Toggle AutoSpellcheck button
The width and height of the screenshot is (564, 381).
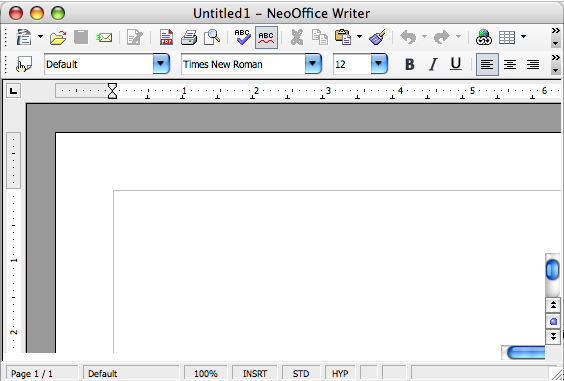tap(266, 37)
